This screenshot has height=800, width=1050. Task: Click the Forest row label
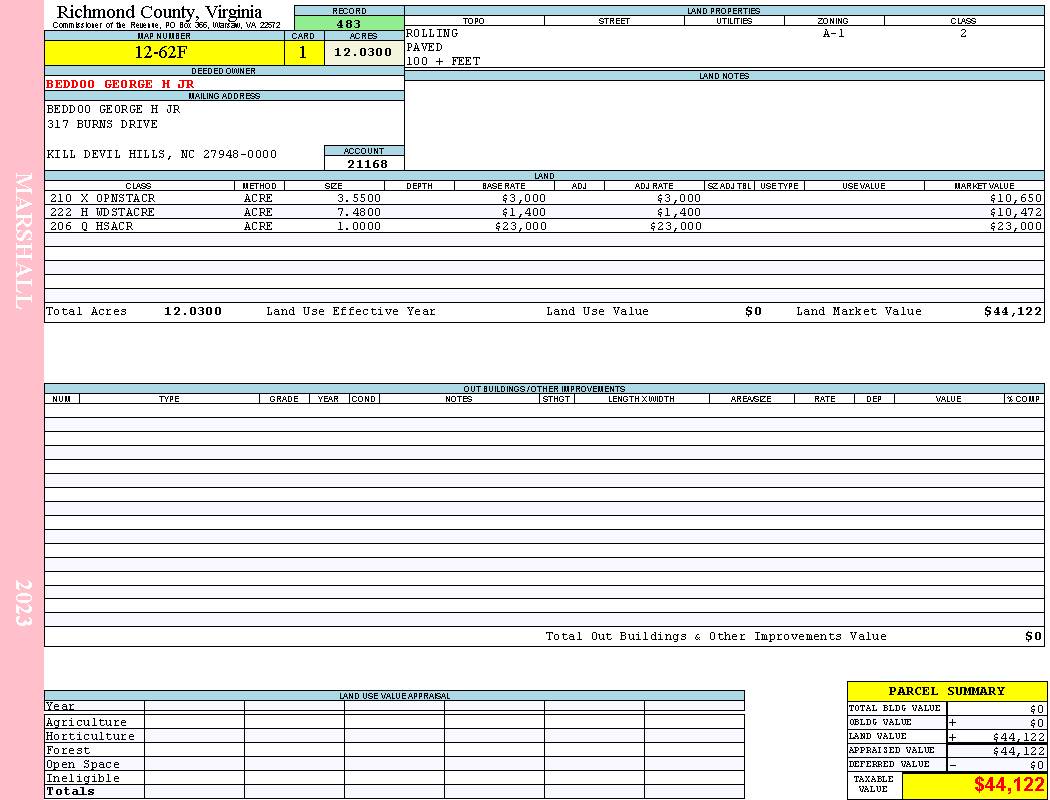point(68,750)
